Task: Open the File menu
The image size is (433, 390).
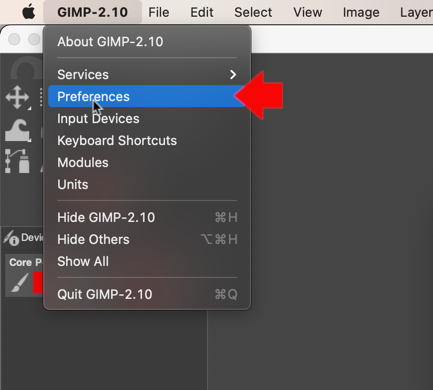Action: tap(159, 12)
